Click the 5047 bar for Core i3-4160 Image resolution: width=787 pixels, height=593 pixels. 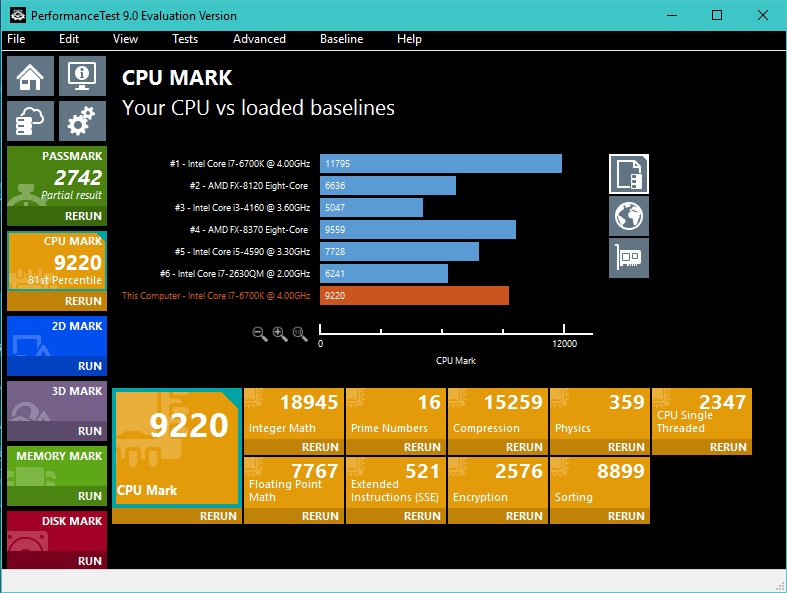pos(371,207)
